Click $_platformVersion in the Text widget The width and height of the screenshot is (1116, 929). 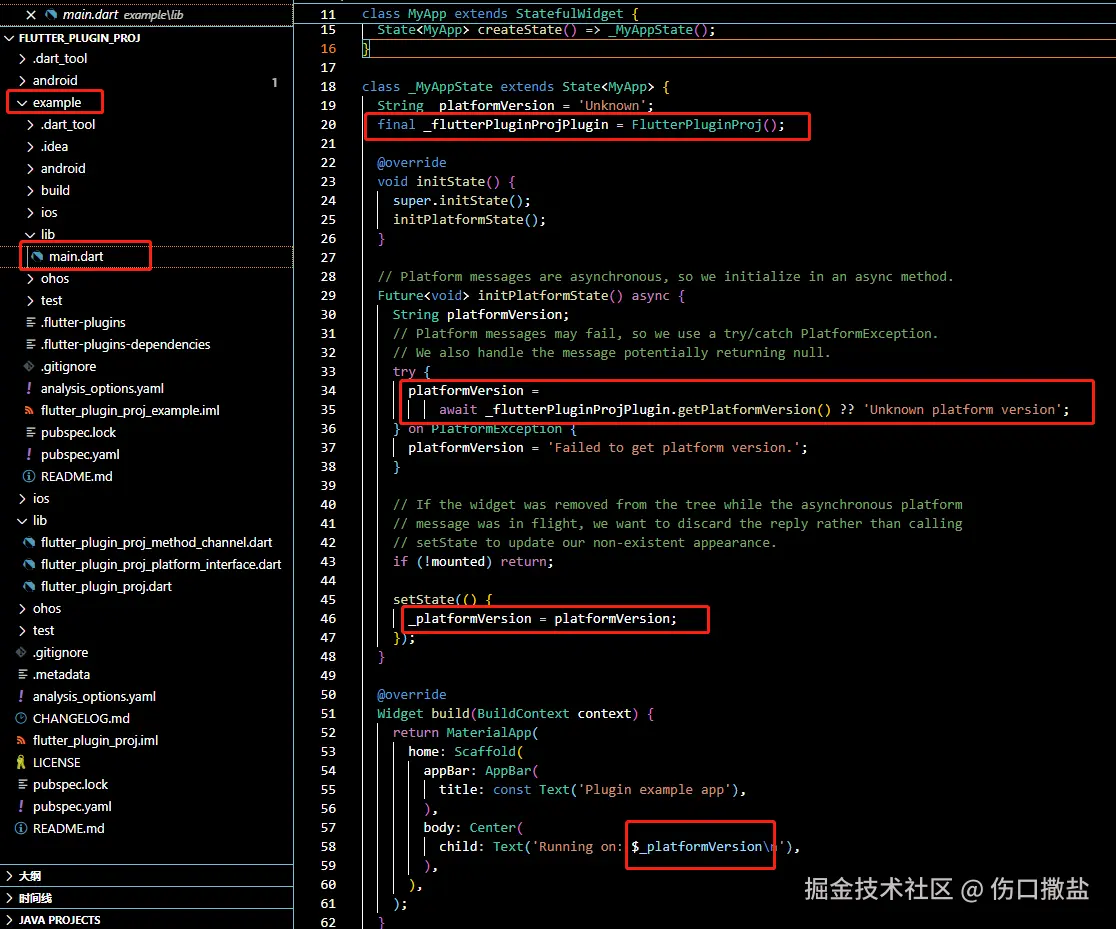[x=696, y=846]
